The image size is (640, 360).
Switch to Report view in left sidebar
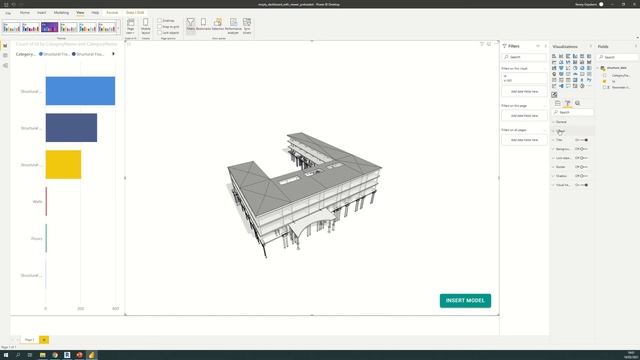[x=5, y=46]
